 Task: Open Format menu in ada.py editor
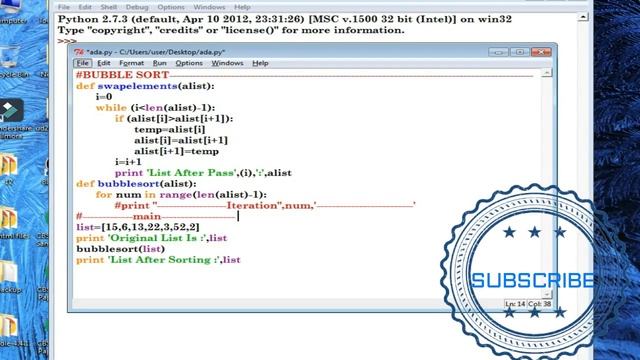pos(131,63)
